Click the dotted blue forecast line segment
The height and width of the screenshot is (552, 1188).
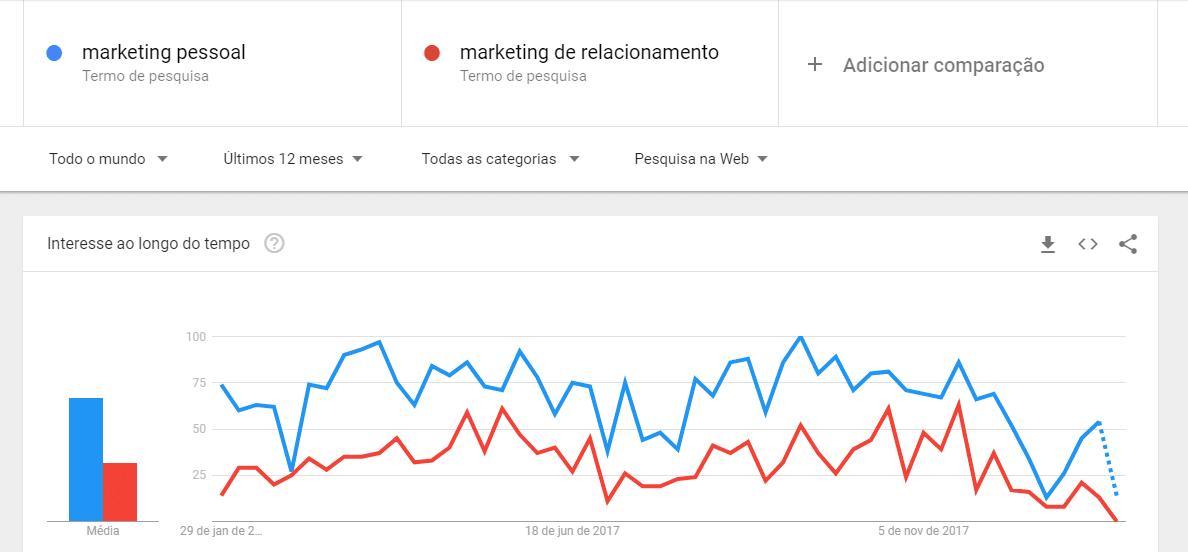pos(1108,459)
